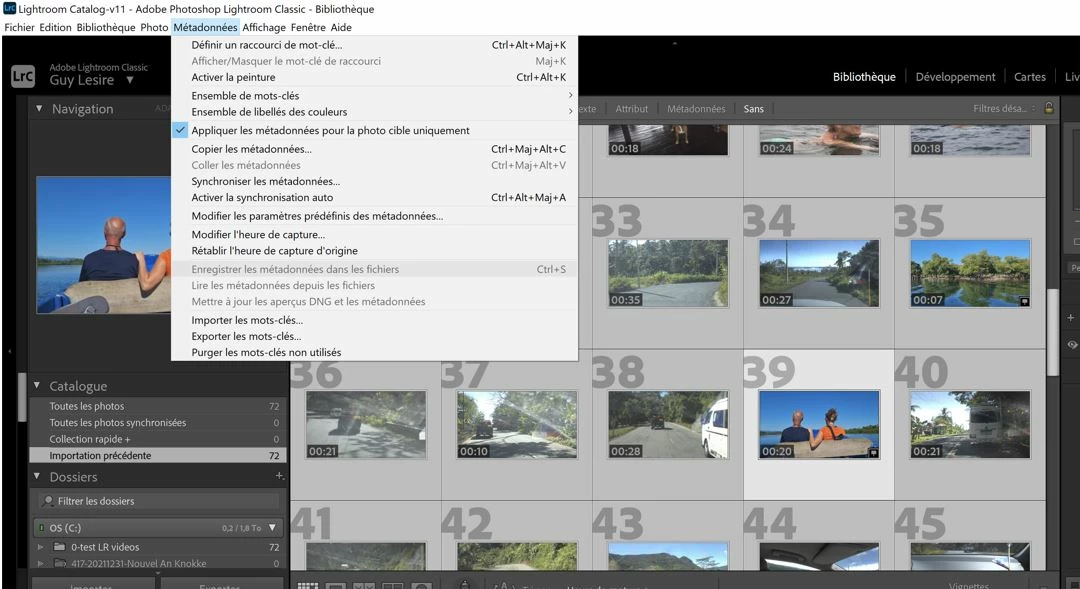Click the Lrc logo badge
Viewport: 1080px width, 589px height.
[x=23, y=76]
